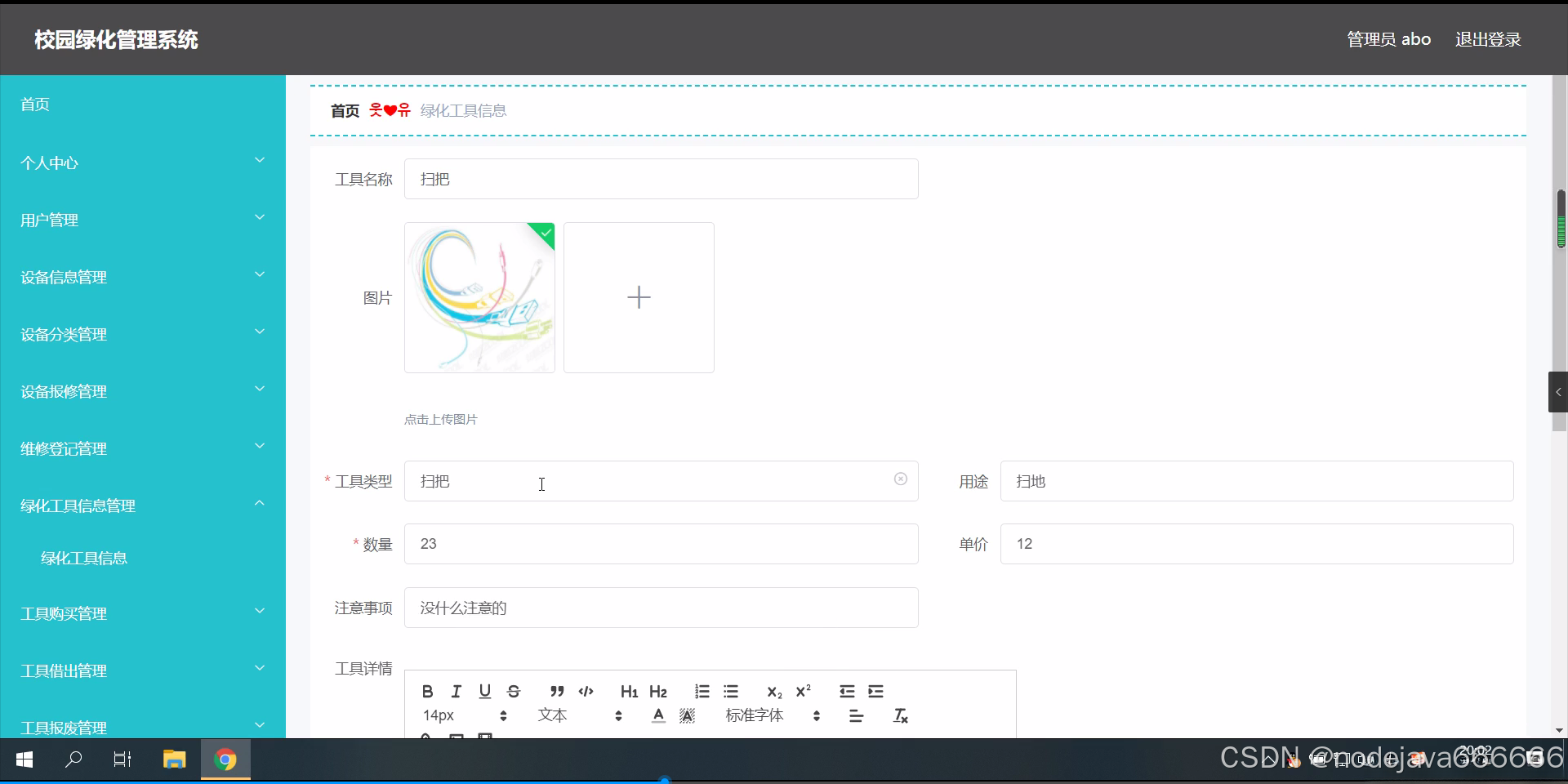The image size is (1568, 784).
Task: Expand 设备报修管理 sidebar menu
Action: (143, 391)
